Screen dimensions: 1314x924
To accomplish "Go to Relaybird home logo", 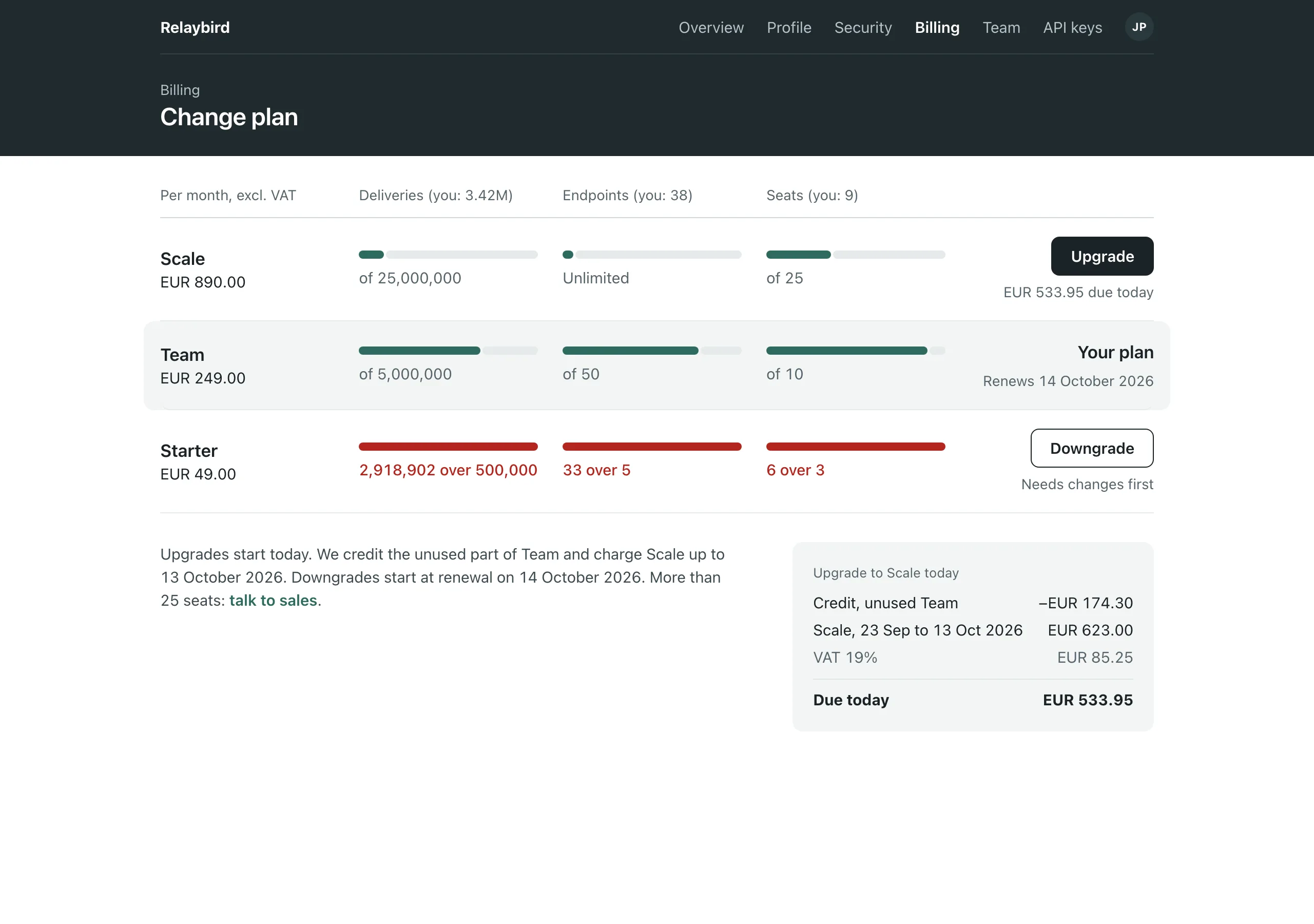I will tap(195, 28).
